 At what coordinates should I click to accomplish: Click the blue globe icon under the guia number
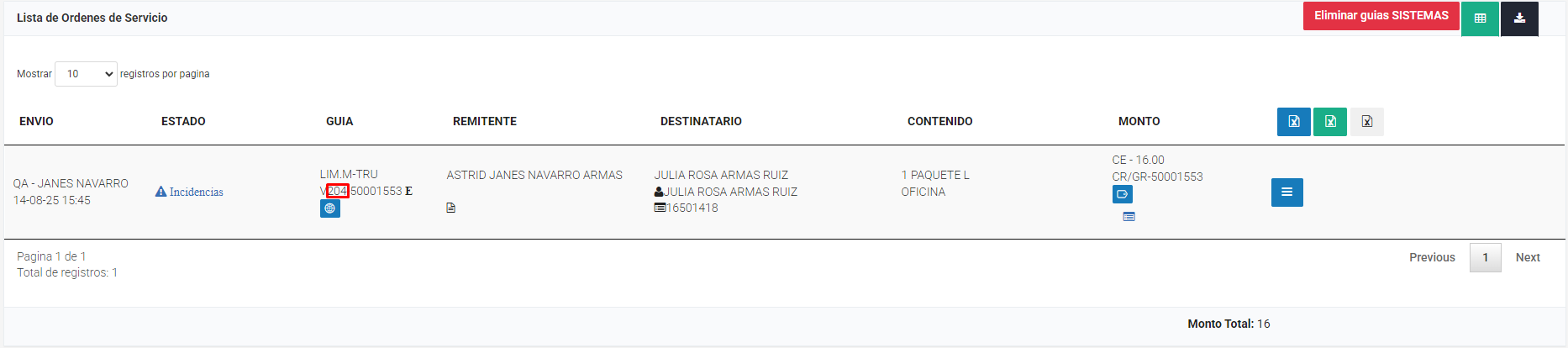tap(330, 208)
